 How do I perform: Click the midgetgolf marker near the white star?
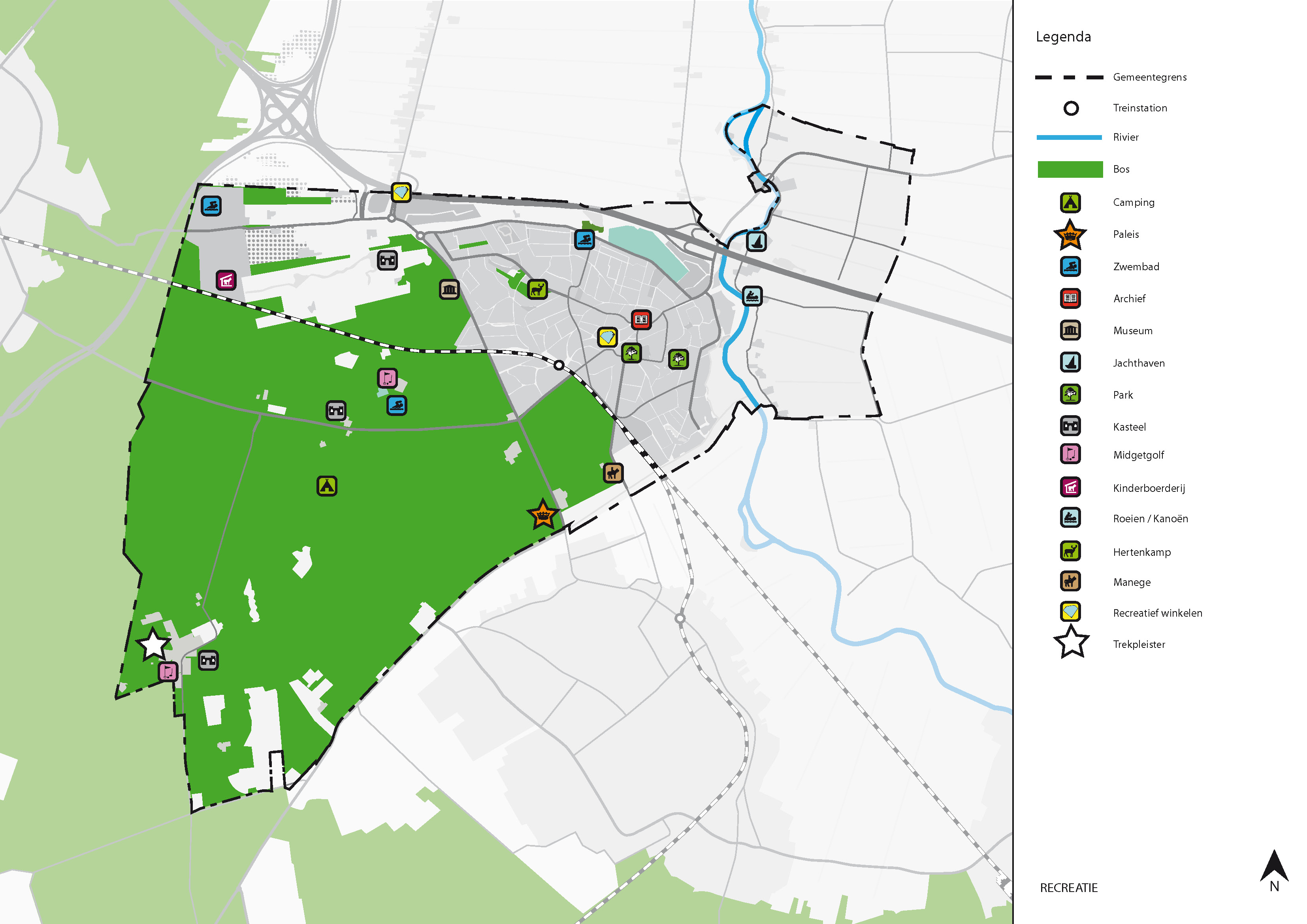click(168, 672)
